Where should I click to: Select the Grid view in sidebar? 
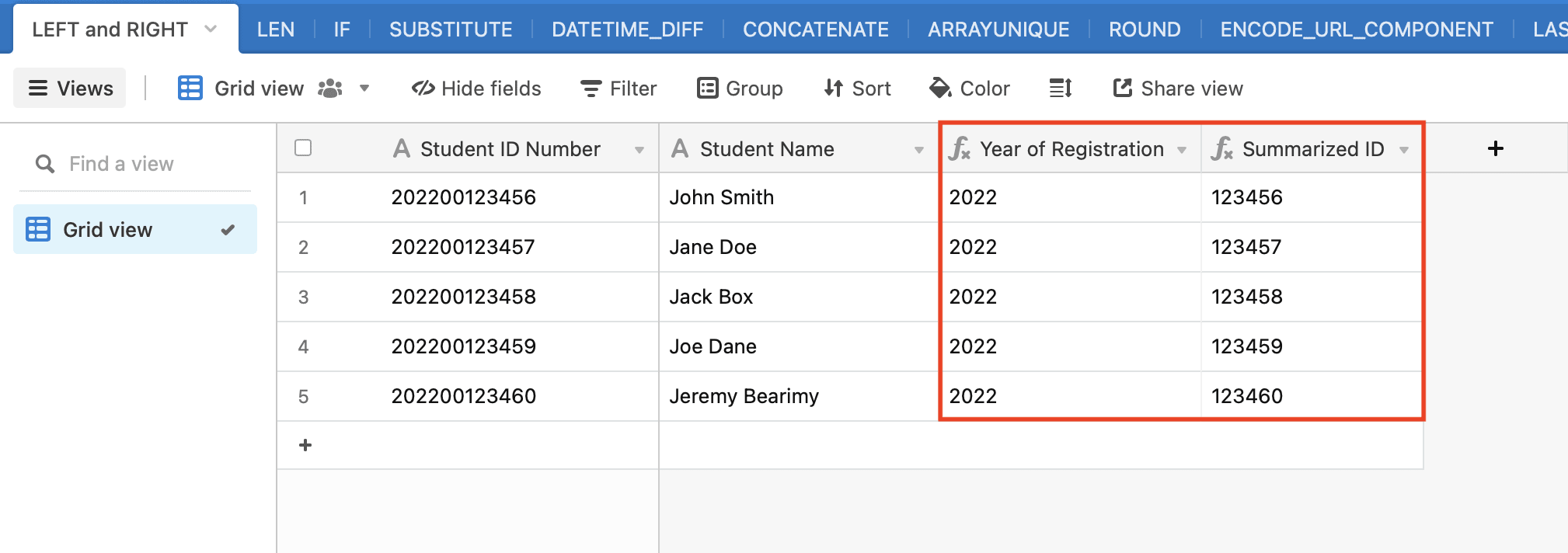pos(135,229)
